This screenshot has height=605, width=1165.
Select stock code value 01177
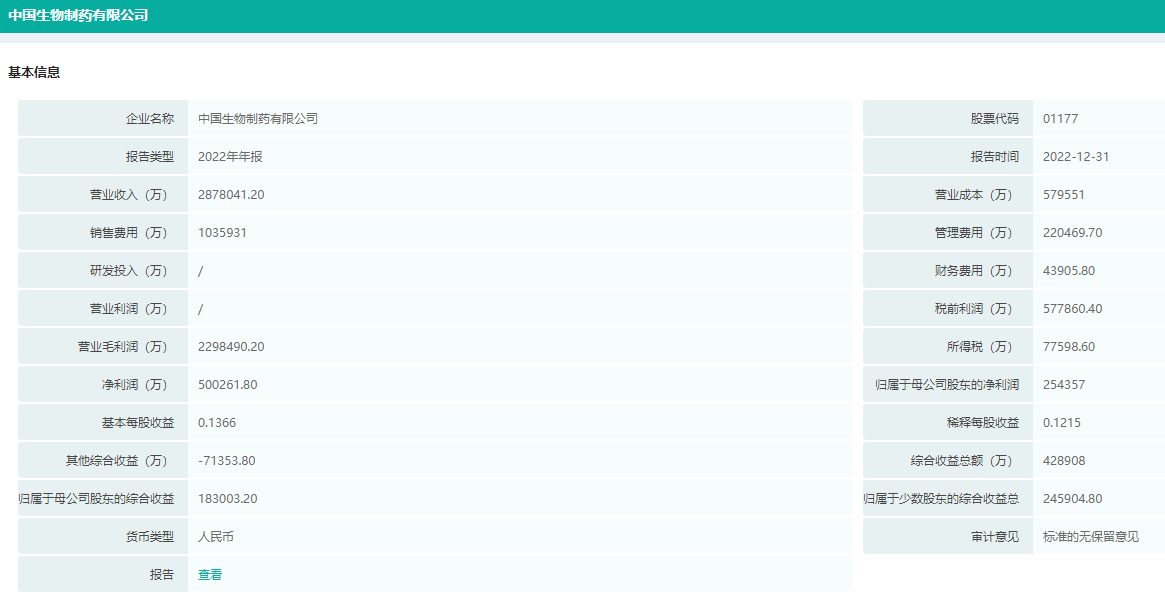point(1060,118)
